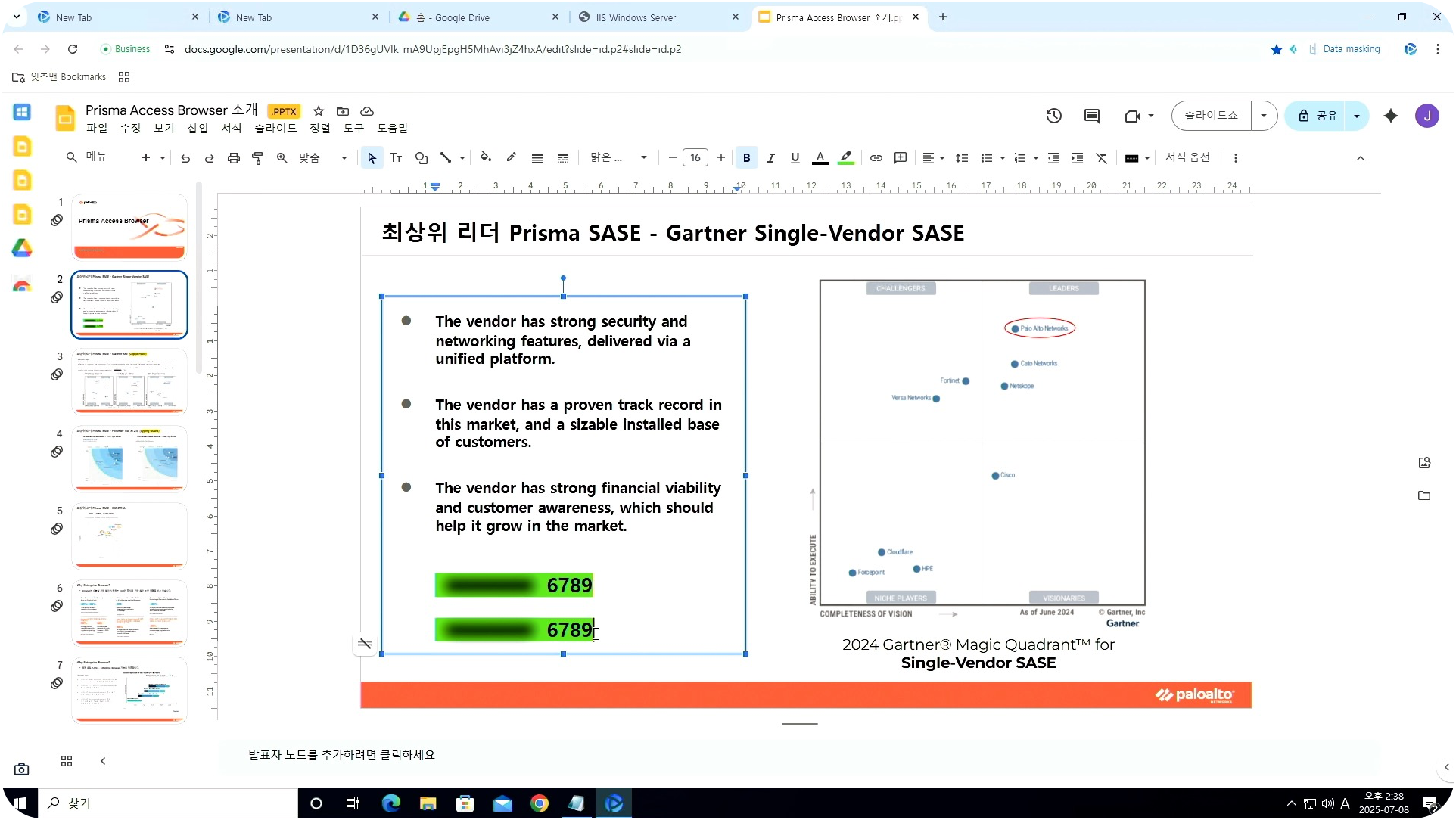Open File Explorer from the taskbar
This screenshot has height=820, width=1456.
coord(428,804)
